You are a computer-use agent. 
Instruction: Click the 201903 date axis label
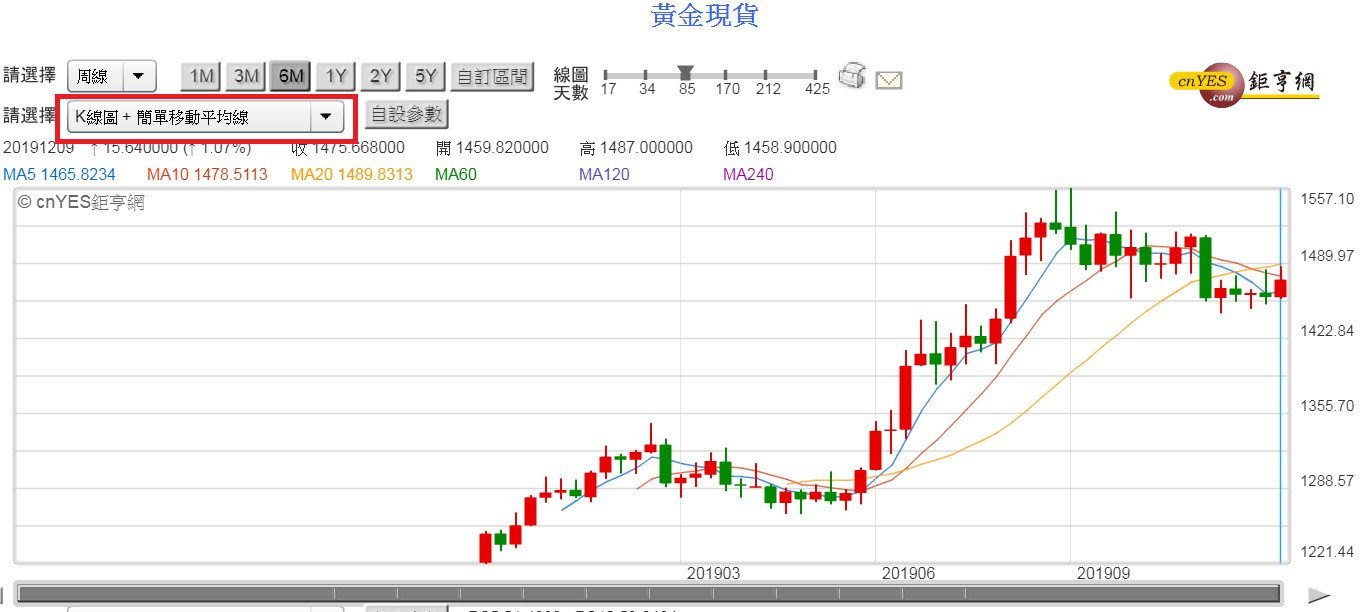[x=713, y=573]
